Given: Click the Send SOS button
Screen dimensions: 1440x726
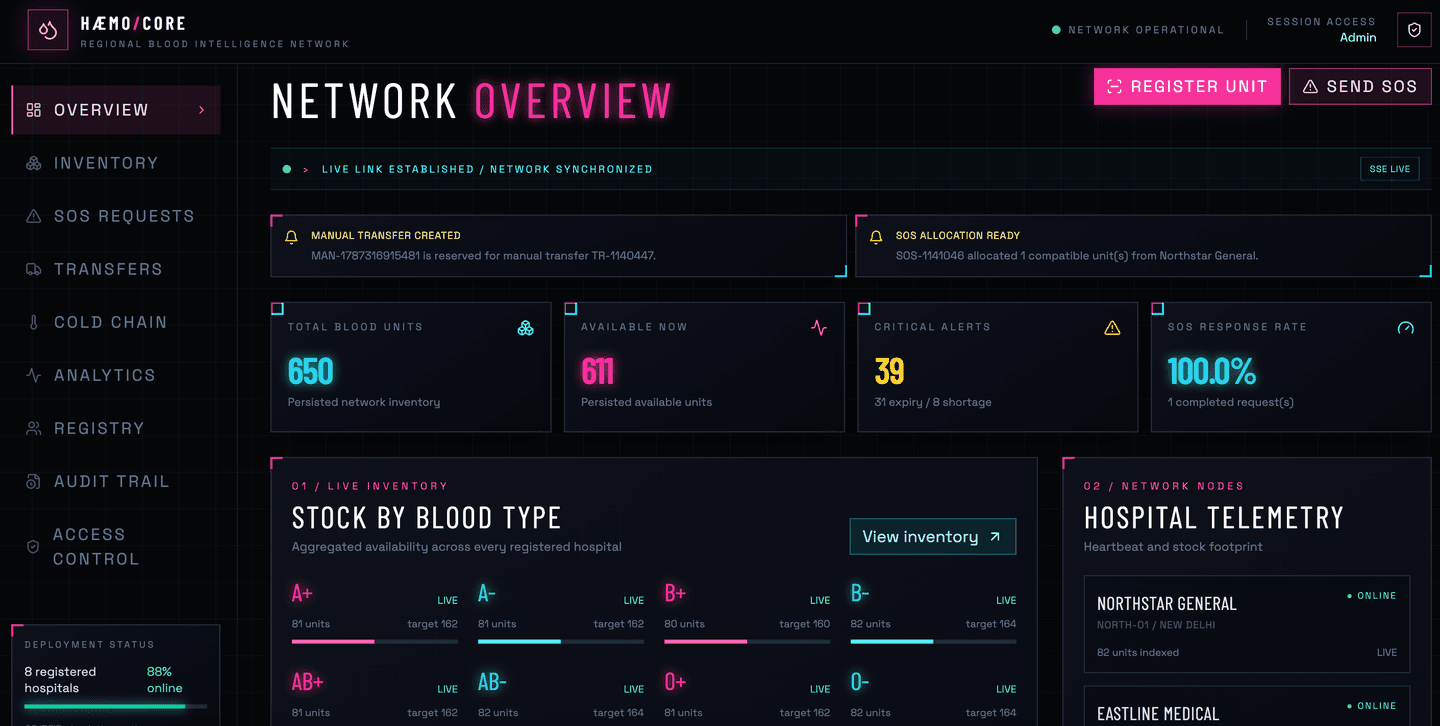Looking at the screenshot, I should point(1360,87).
